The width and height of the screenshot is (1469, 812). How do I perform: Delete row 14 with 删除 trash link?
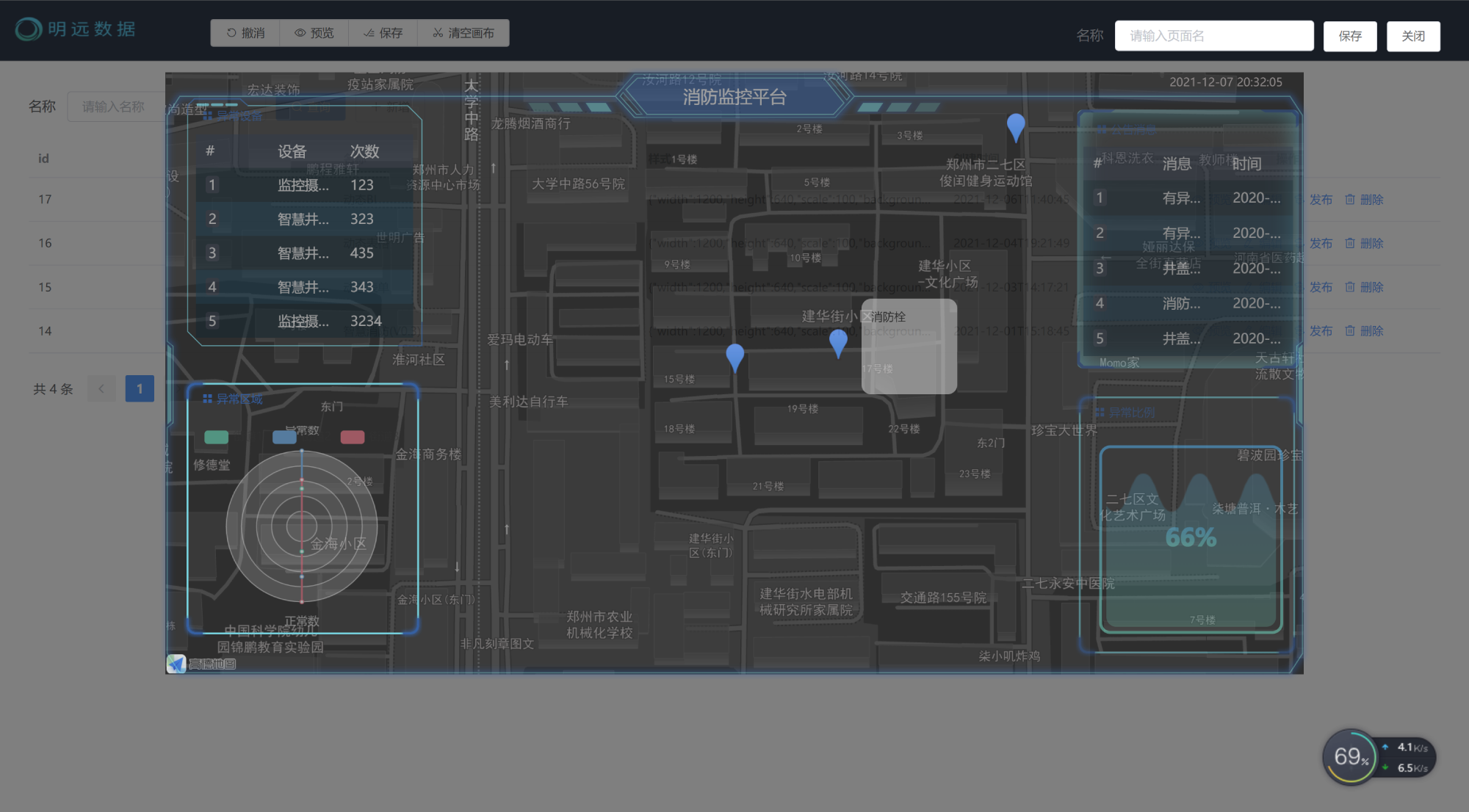(1364, 331)
